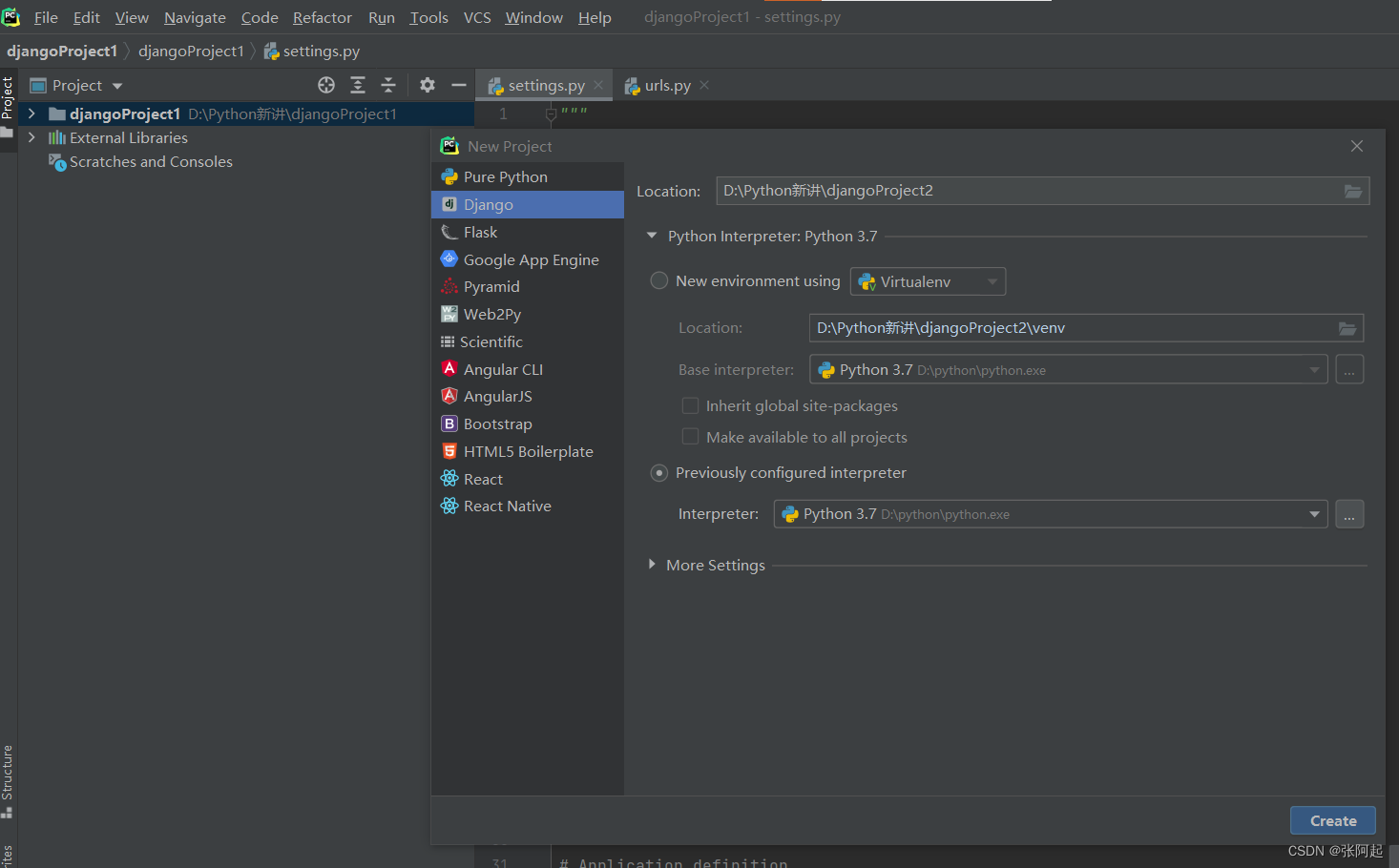Click the Create button
1399x868 pixels.
point(1333,820)
